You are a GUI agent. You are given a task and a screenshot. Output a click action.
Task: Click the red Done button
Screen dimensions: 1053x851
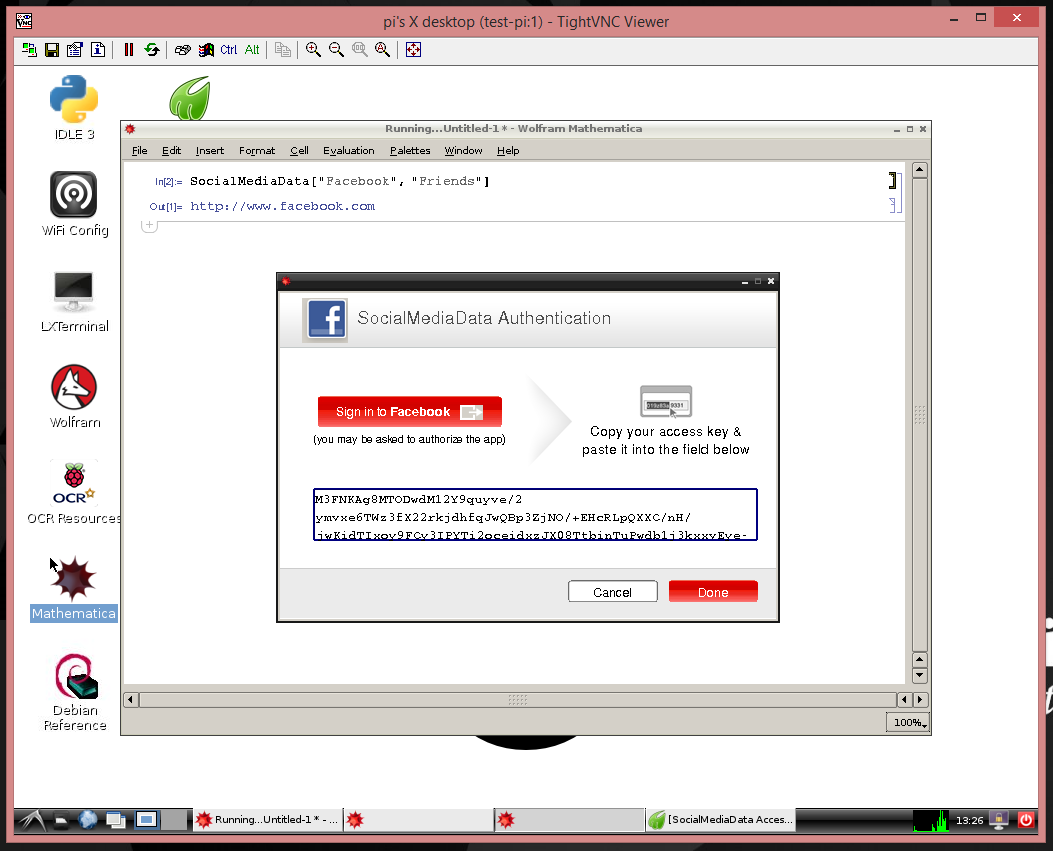coord(713,592)
